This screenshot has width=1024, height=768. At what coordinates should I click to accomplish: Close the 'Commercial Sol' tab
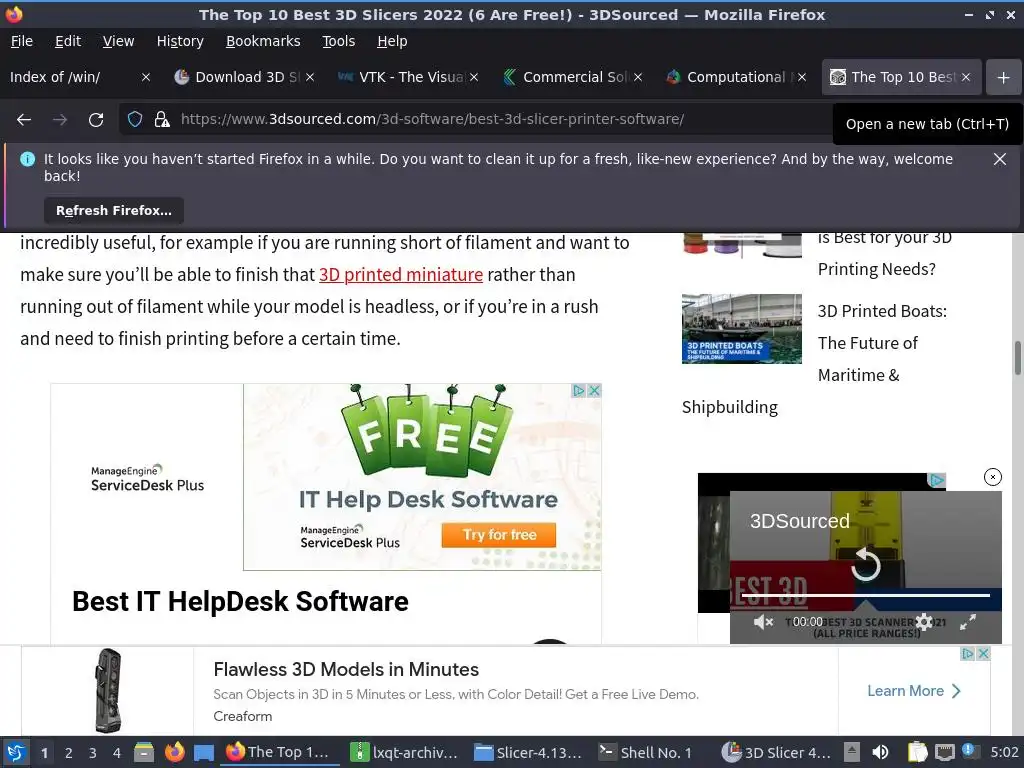638,77
